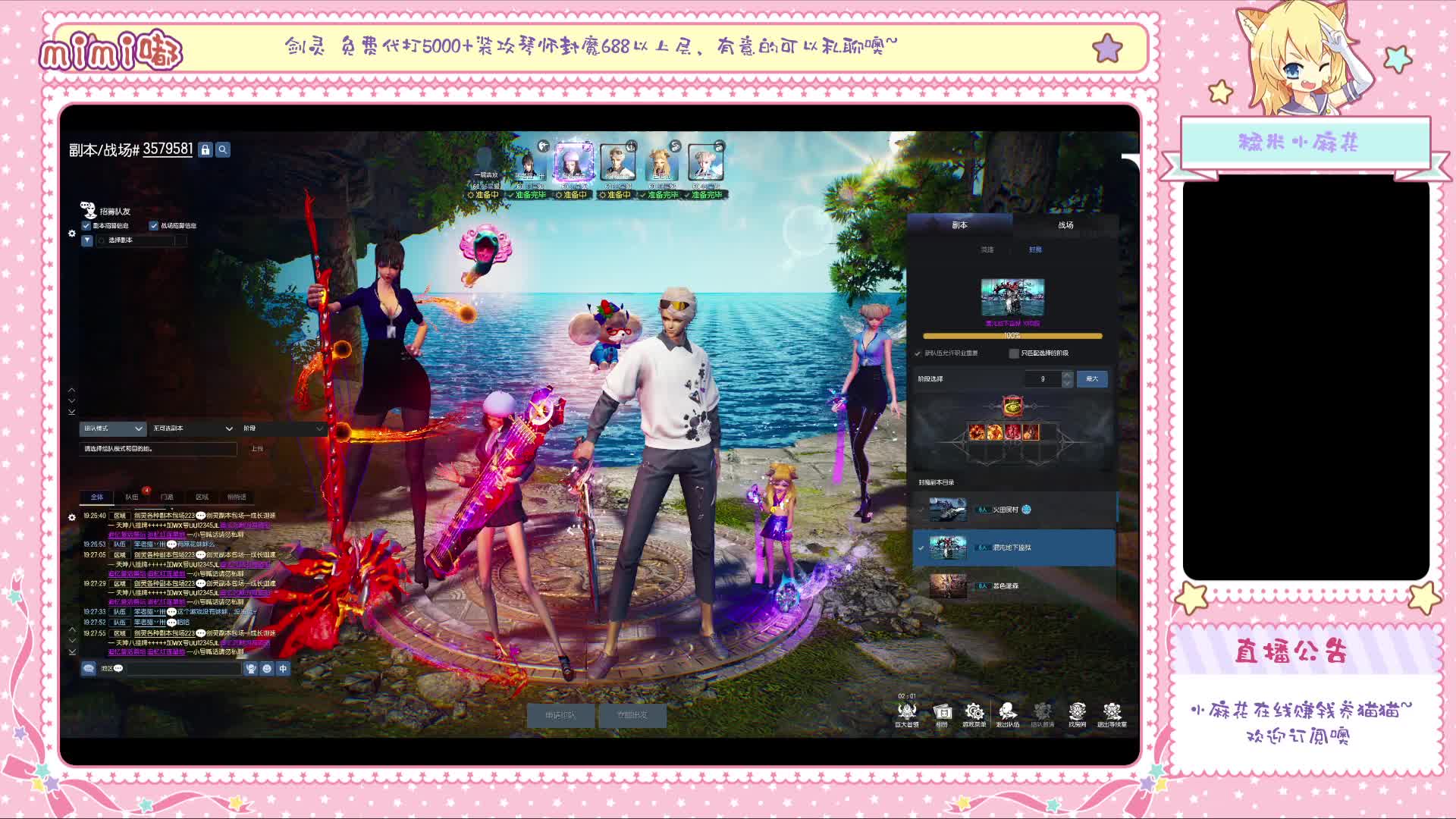The width and height of the screenshot is (1456, 819).
Task: Click the 找房间 find room icon
Action: pyautogui.click(x=1077, y=712)
